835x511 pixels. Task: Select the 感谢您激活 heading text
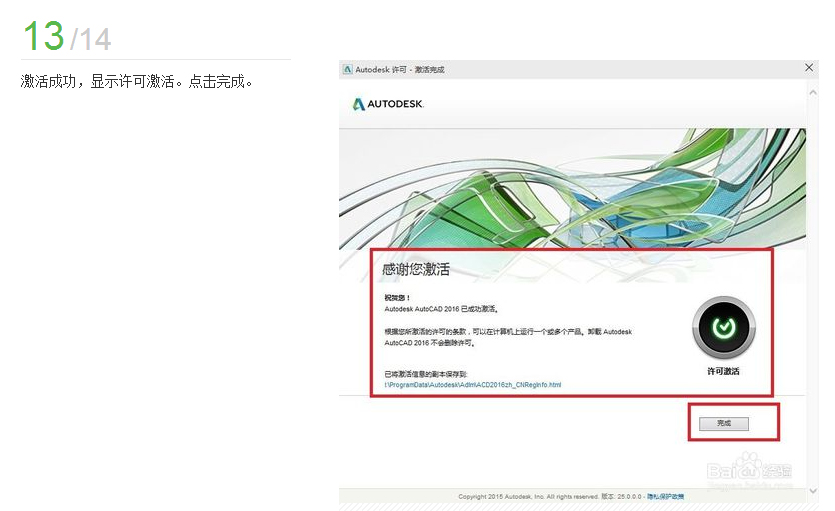click(416, 269)
